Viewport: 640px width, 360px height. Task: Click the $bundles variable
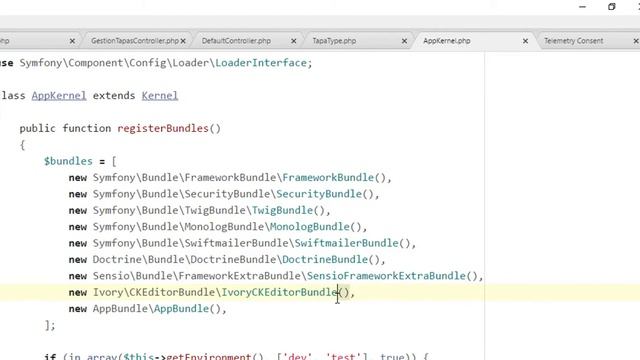pyautogui.click(x=68, y=161)
